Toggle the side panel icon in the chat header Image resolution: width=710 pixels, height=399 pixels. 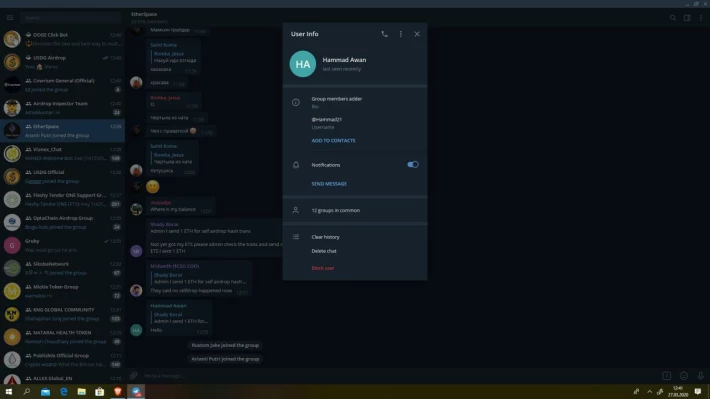[687, 18]
